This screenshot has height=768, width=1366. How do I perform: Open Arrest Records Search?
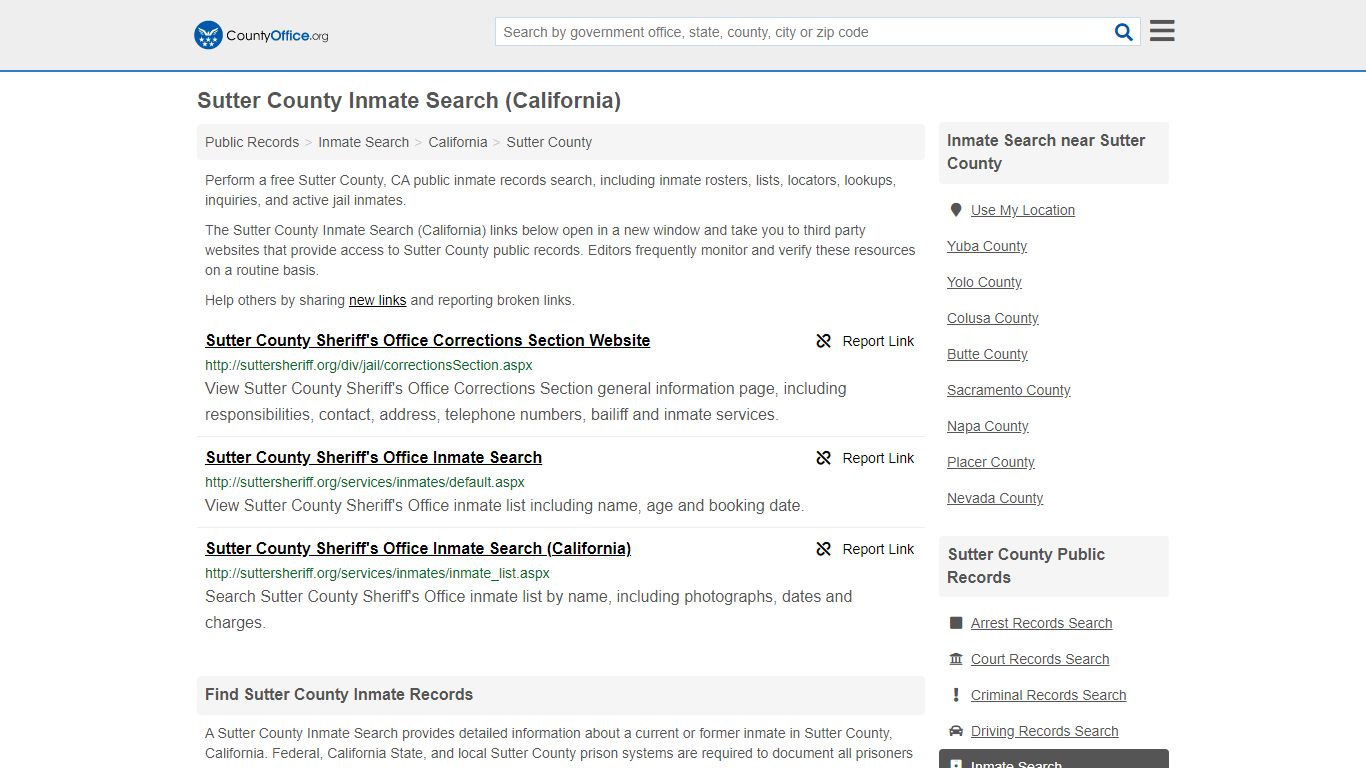click(x=1041, y=623)
